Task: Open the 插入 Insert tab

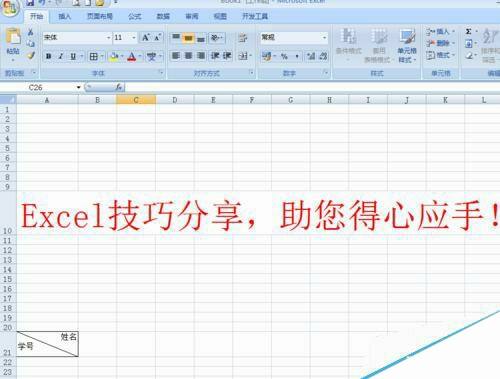Action: (65, 16)
